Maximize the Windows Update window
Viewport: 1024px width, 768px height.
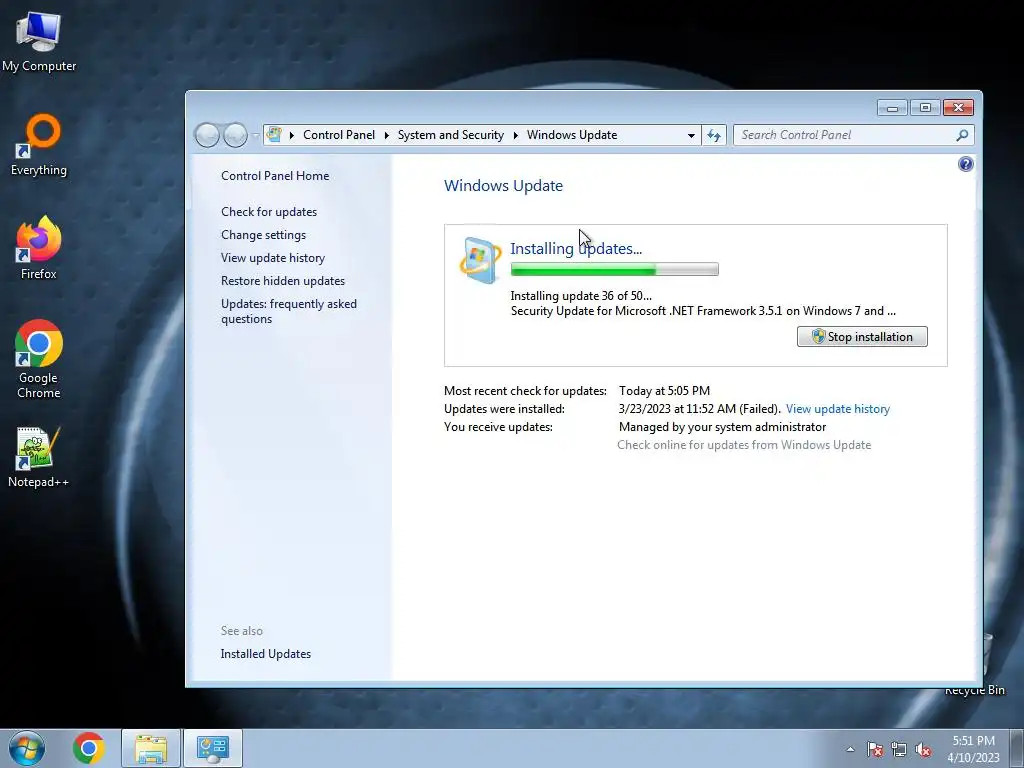click(x=925, y=108)
